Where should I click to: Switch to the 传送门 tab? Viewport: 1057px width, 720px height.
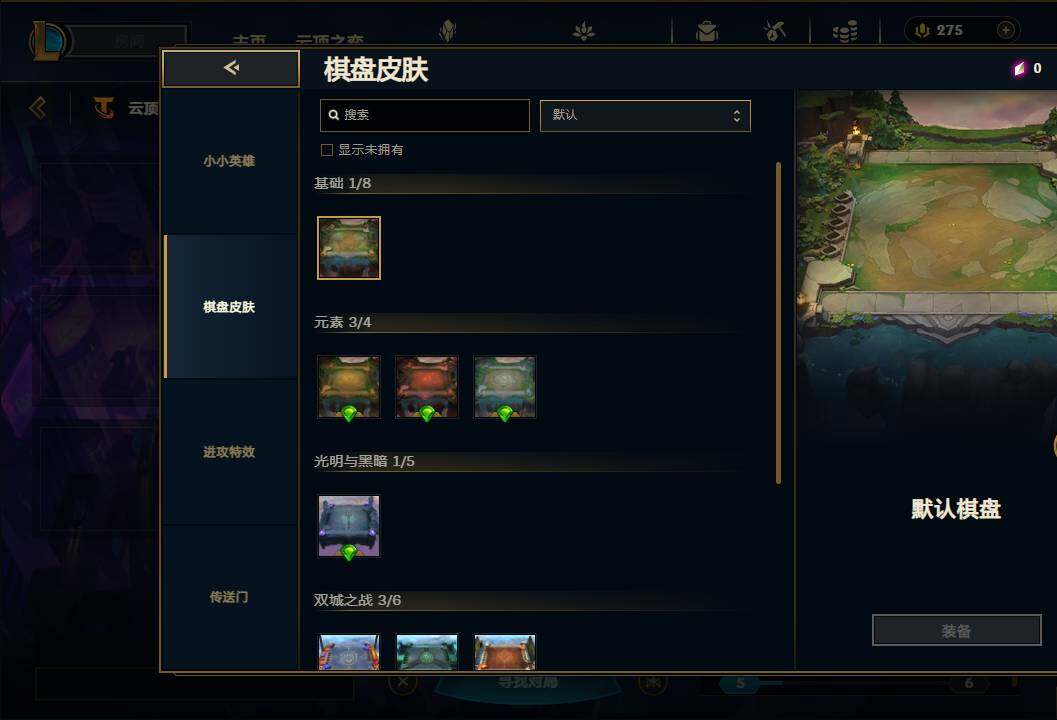tap(229, 597)
